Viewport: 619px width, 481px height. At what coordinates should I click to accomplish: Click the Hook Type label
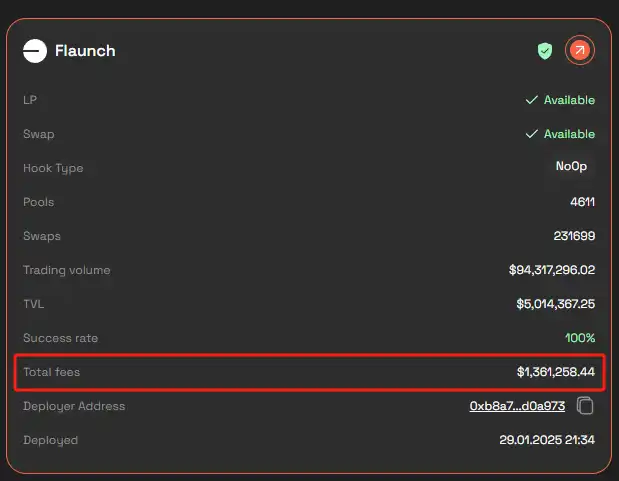53,168
